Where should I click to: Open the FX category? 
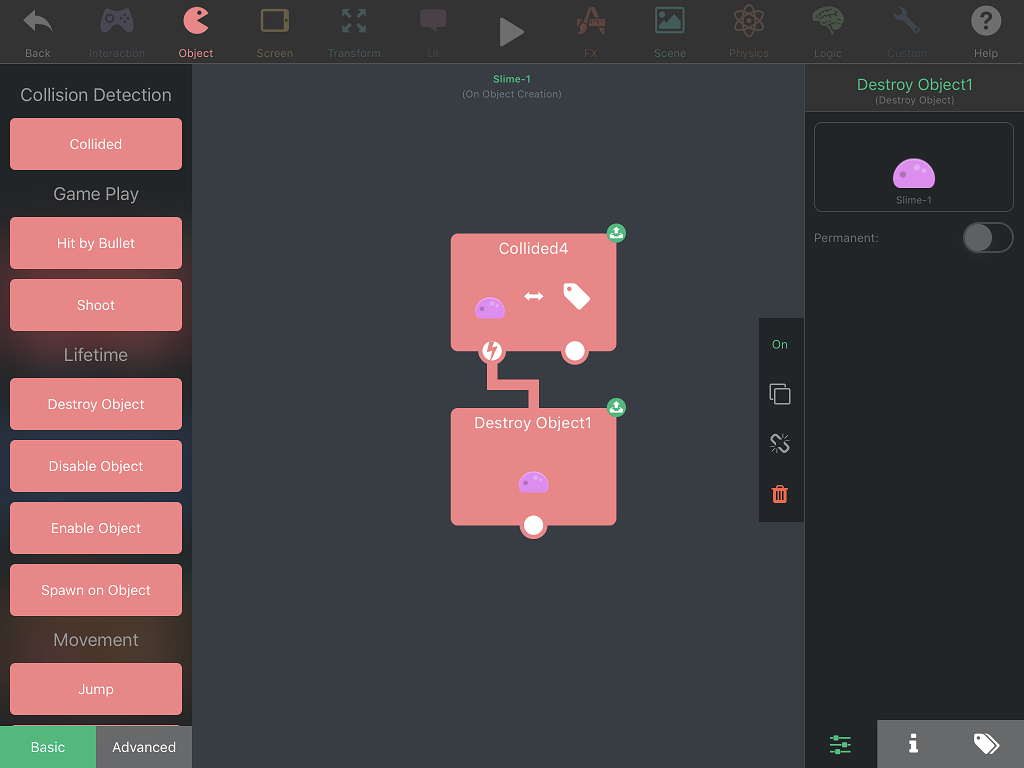pos(590,31)
